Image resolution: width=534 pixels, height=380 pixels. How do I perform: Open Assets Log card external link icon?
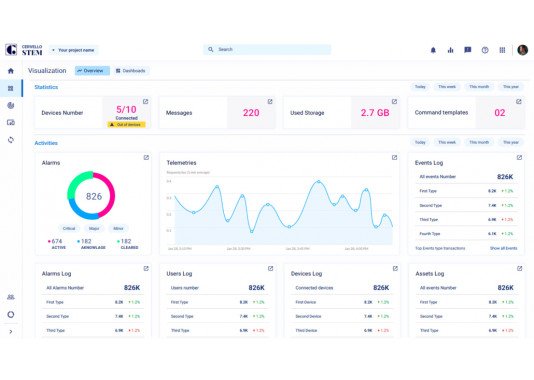coord(519,268)
